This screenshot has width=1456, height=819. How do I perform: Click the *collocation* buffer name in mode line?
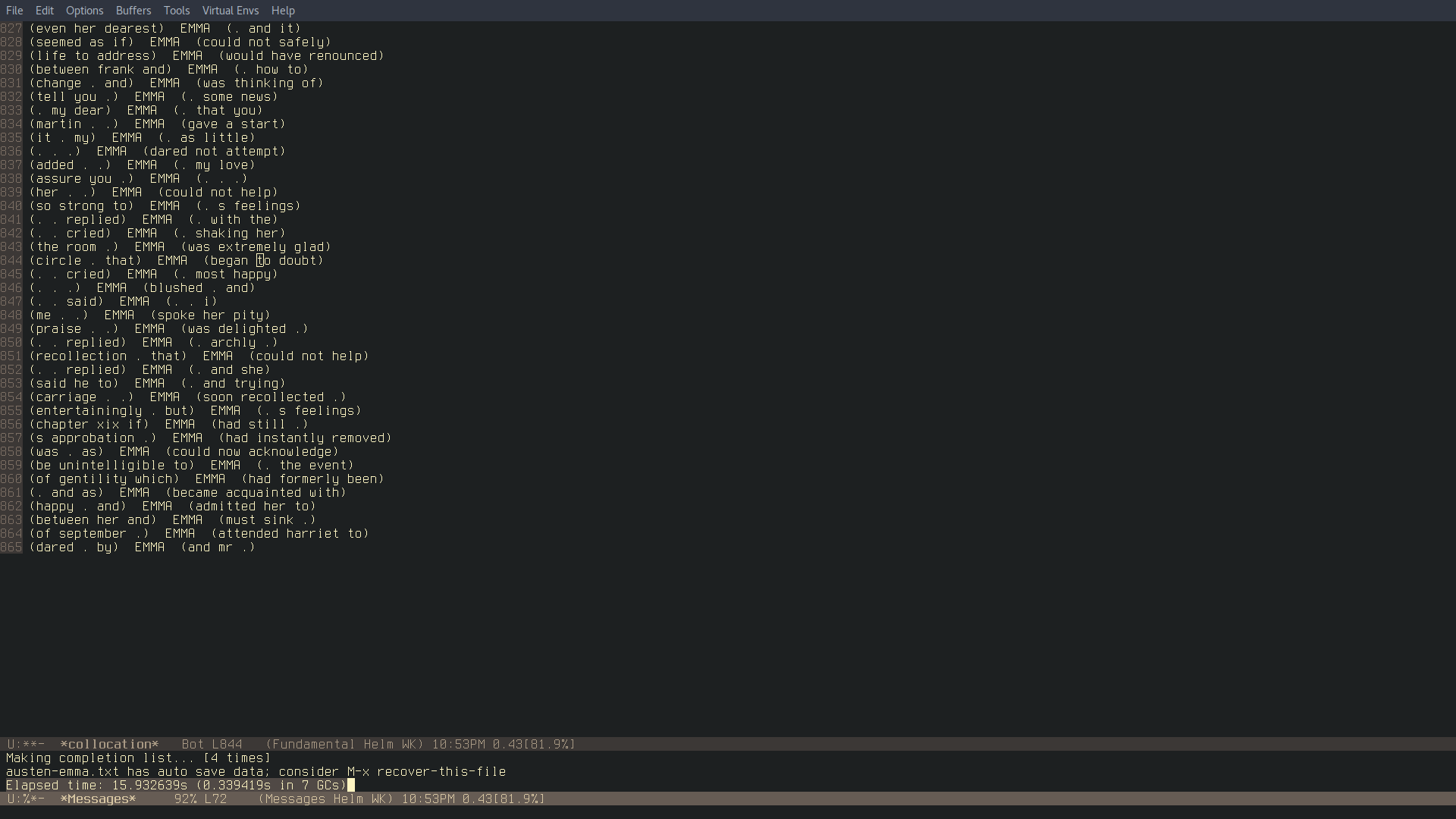[x=109, y=745]
